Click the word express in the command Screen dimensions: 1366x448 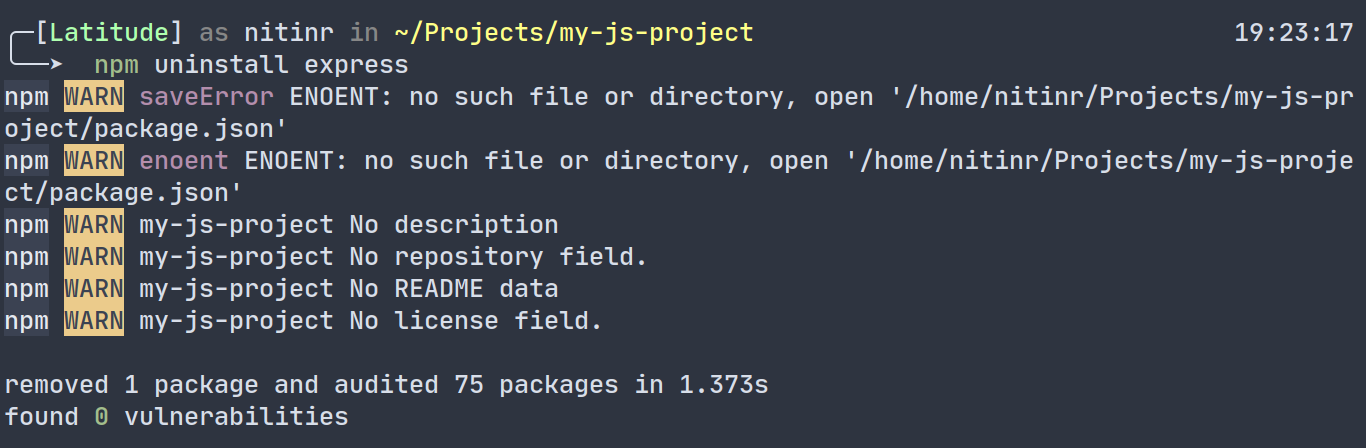364,65
